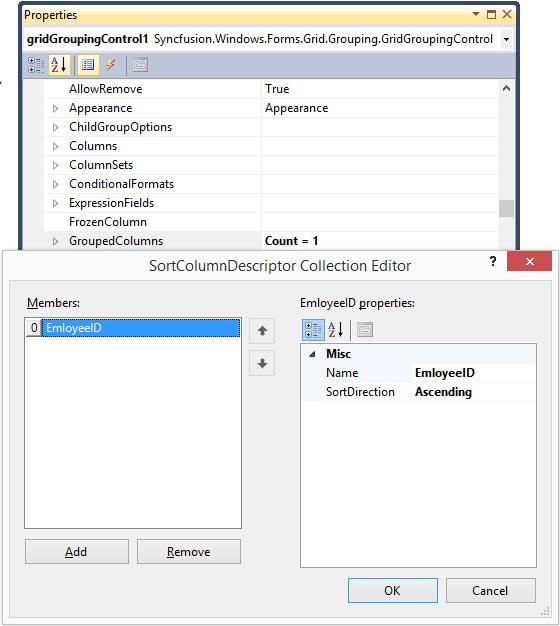The width and height of the screenshot is (560, 626).
Task: Expand the Appearance property node
Action: coord(55,108)
